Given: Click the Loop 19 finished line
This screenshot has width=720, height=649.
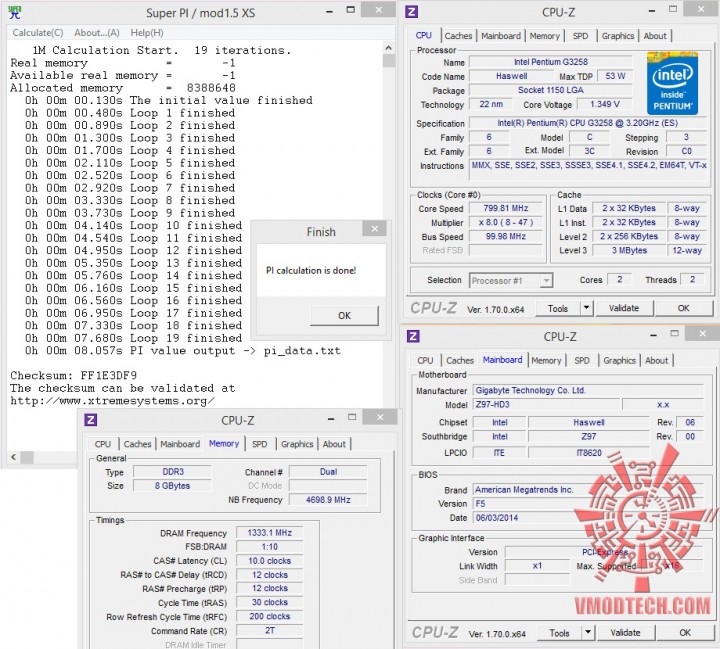Looking at the screenshot, I should [134, 338].
